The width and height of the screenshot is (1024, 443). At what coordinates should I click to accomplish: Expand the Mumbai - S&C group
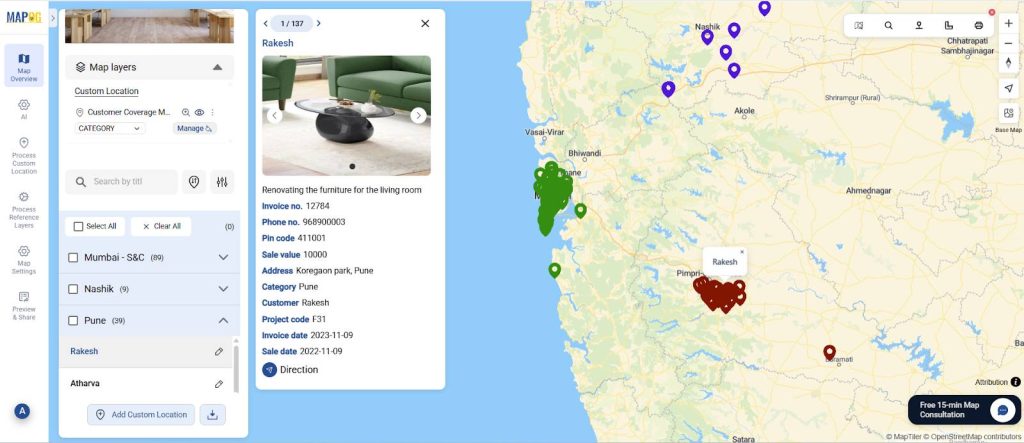point(223,257)
